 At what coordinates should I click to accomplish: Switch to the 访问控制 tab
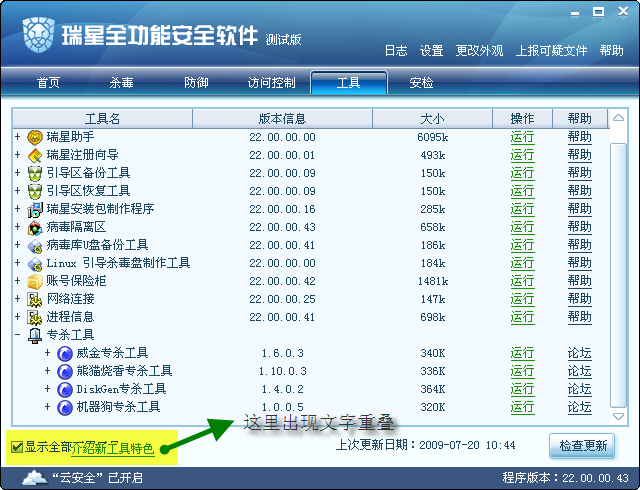271,83
